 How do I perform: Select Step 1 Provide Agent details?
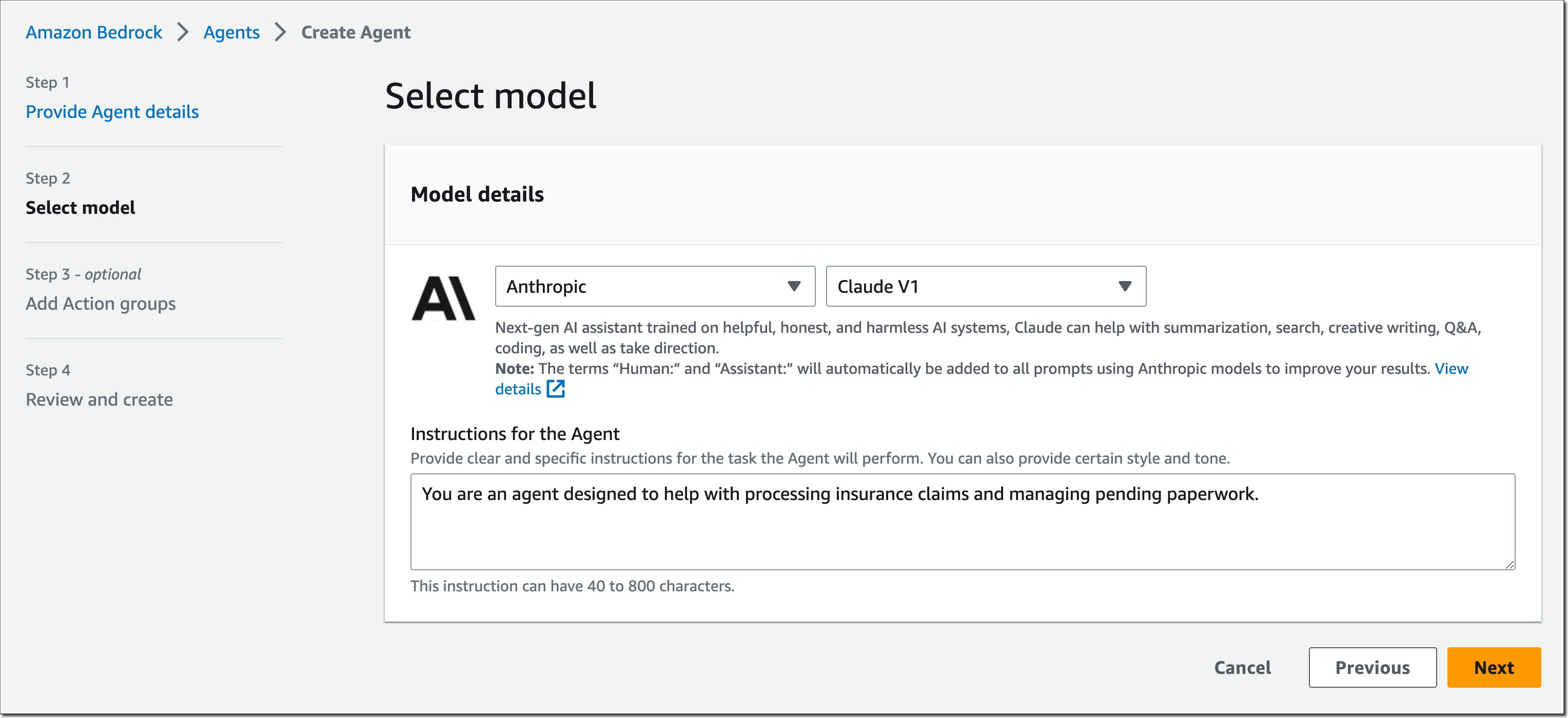[x=112, y=111]
